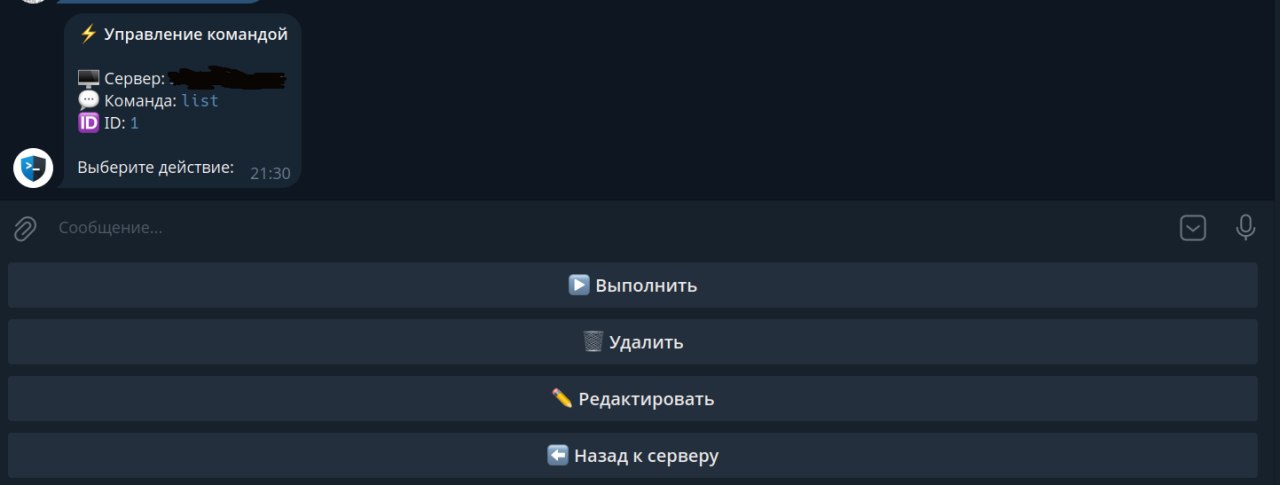Screen dimensions: 1280x485
Task: Click the paperclip attach file icon
Action: click(25, 229)
